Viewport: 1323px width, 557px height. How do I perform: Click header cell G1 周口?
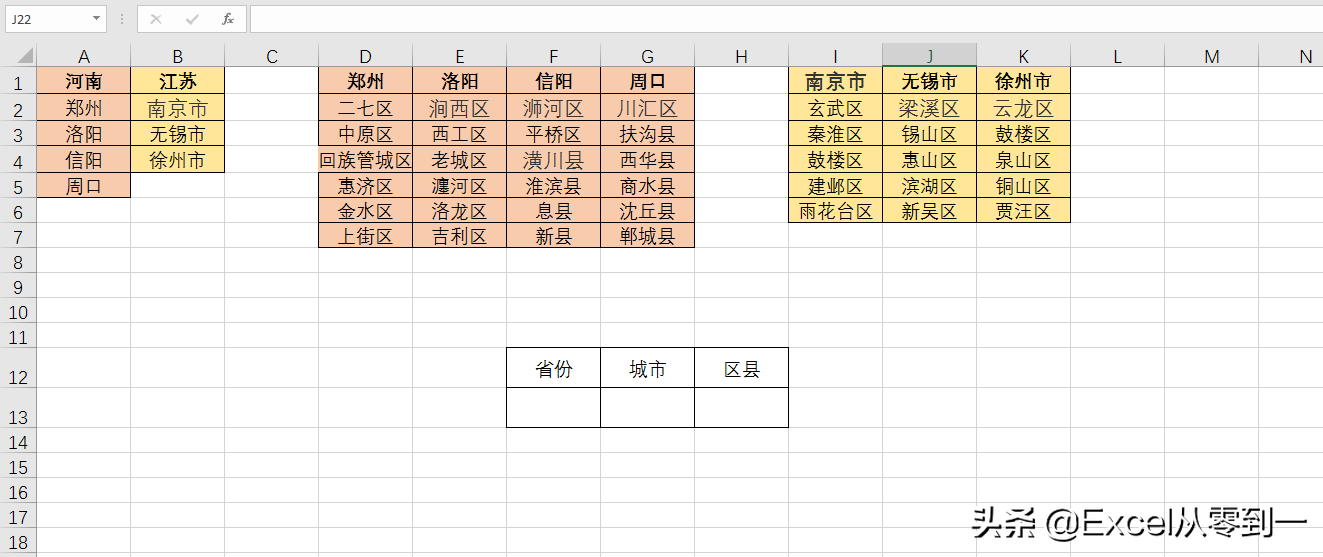(647, 82)
